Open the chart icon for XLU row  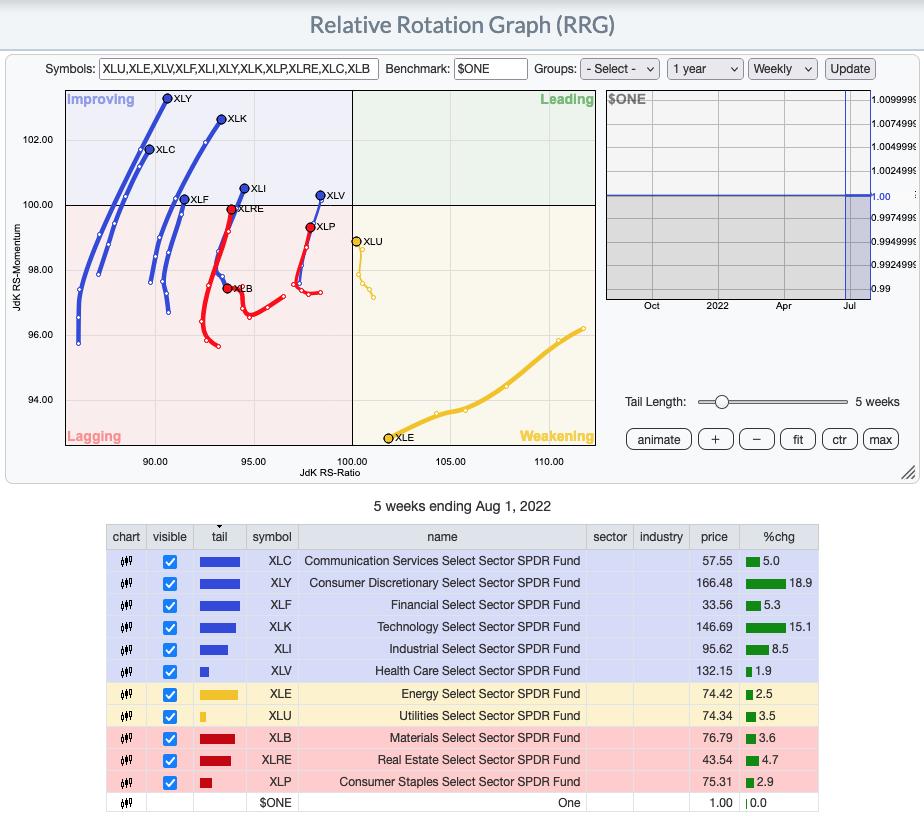coord(126,716)
